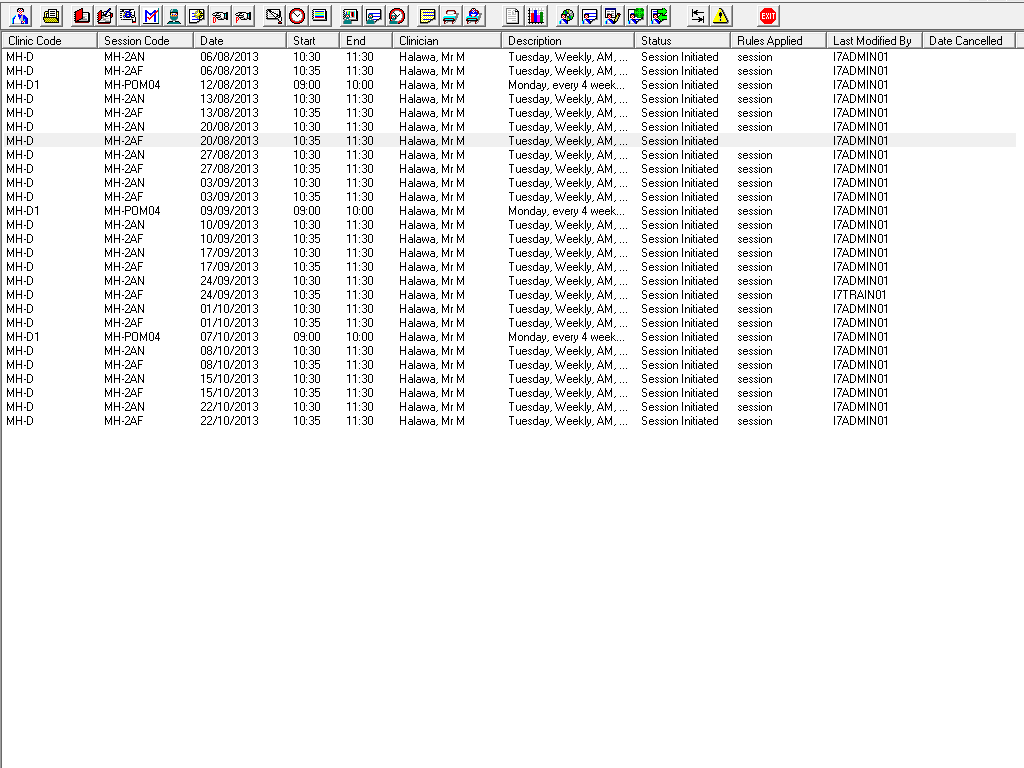
Task: Click the pointing hand P icon
Action: [244, 16]
